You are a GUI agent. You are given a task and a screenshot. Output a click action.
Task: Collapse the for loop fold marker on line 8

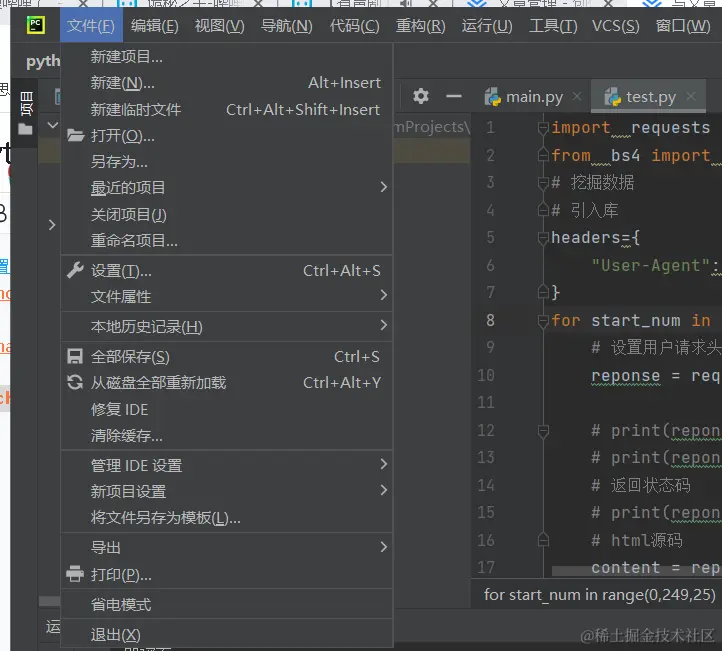tap(543, 320)
